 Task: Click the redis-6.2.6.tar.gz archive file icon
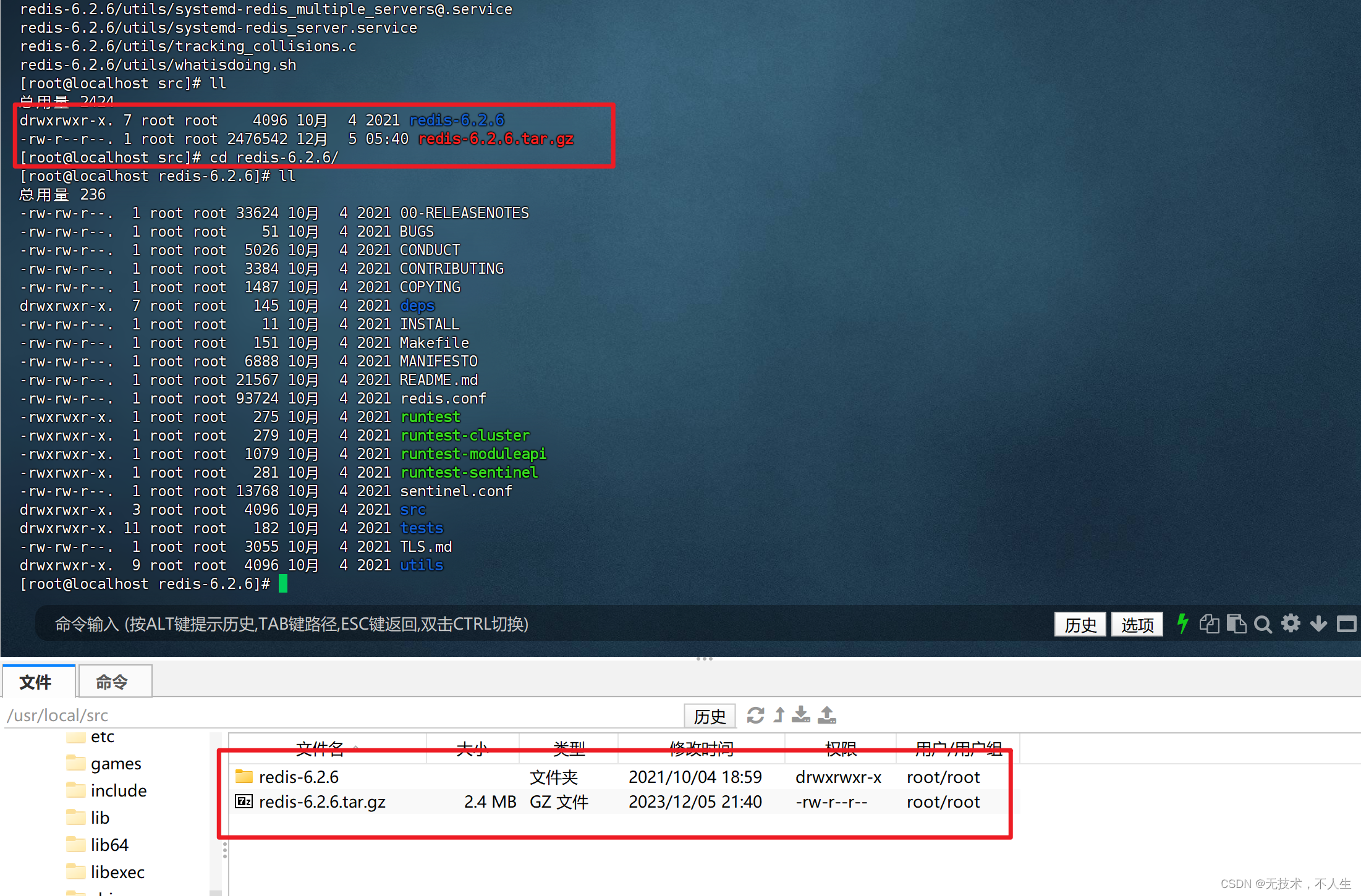coord(244,801)
